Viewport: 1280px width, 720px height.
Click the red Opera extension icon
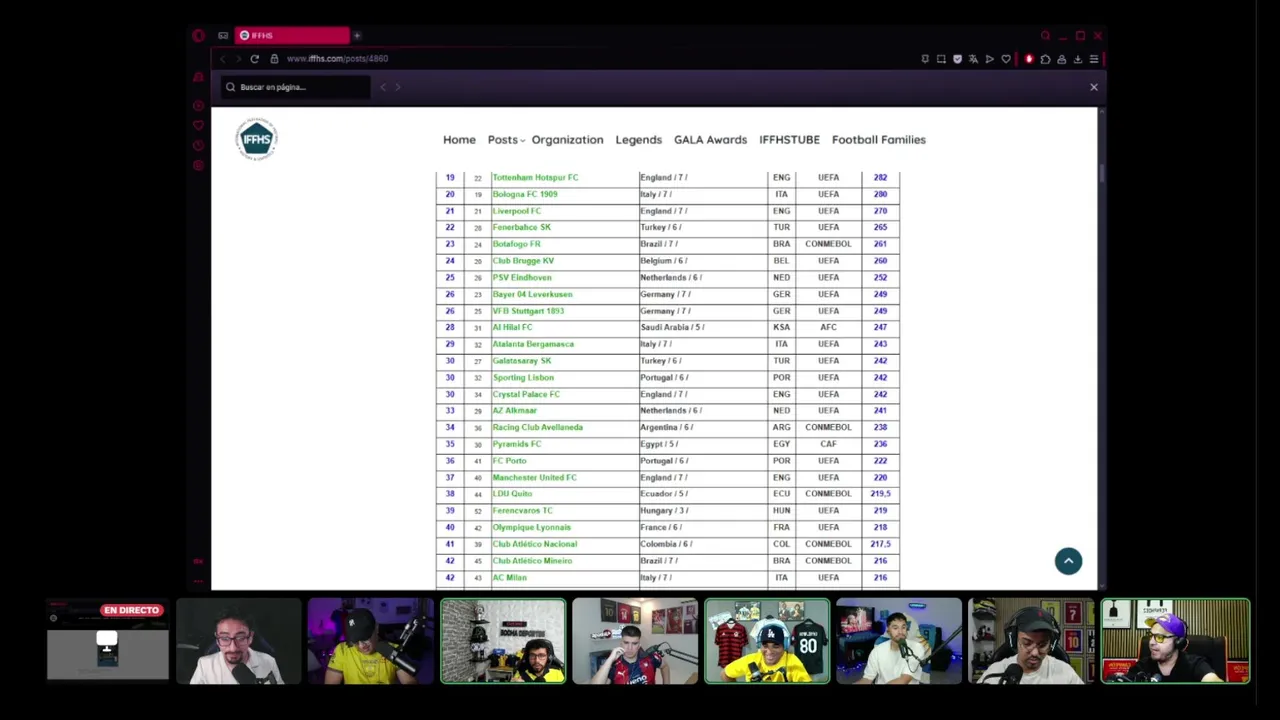coord(1029,59)
